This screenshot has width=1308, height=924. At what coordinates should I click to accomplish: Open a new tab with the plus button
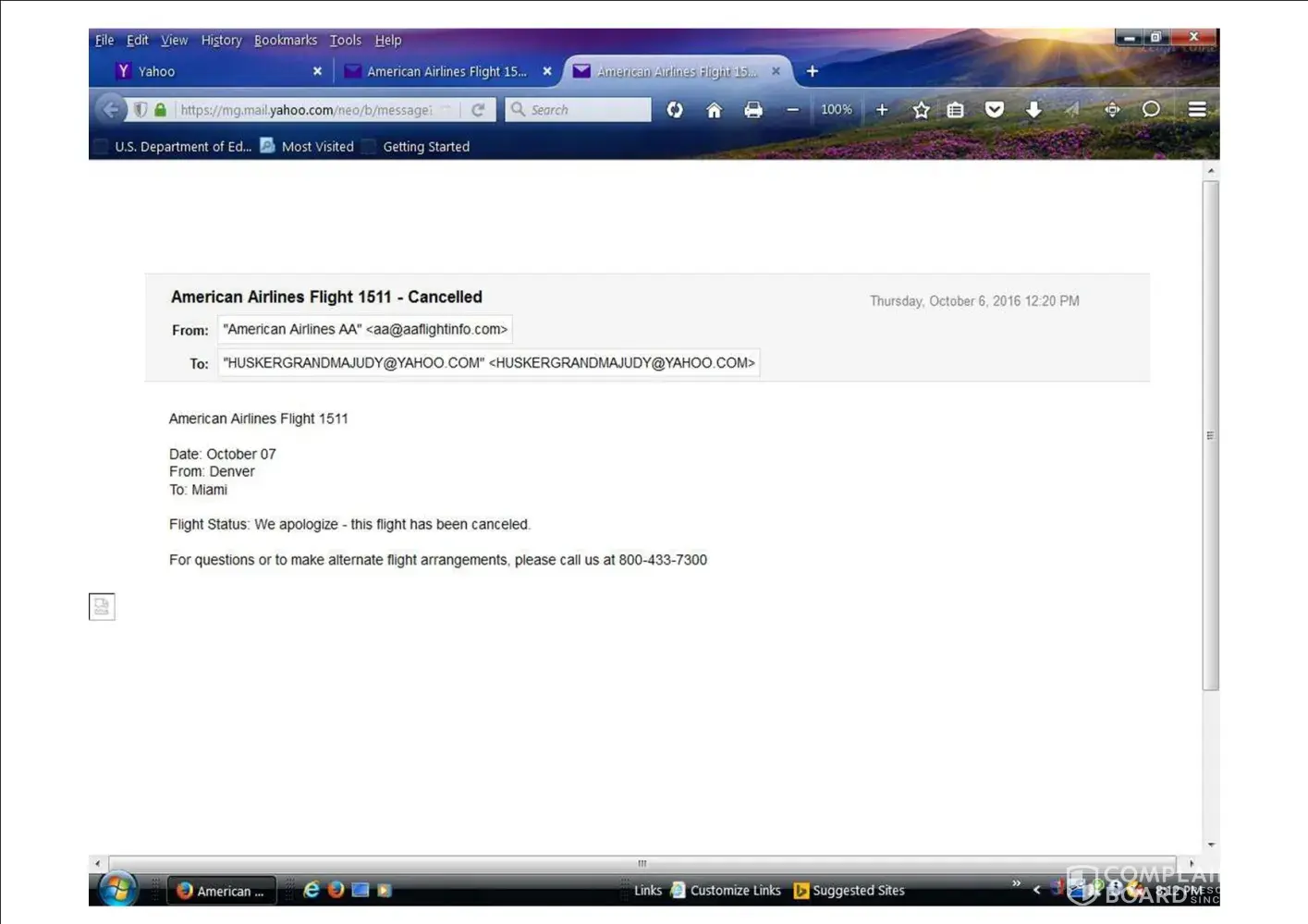coord(813,71)
